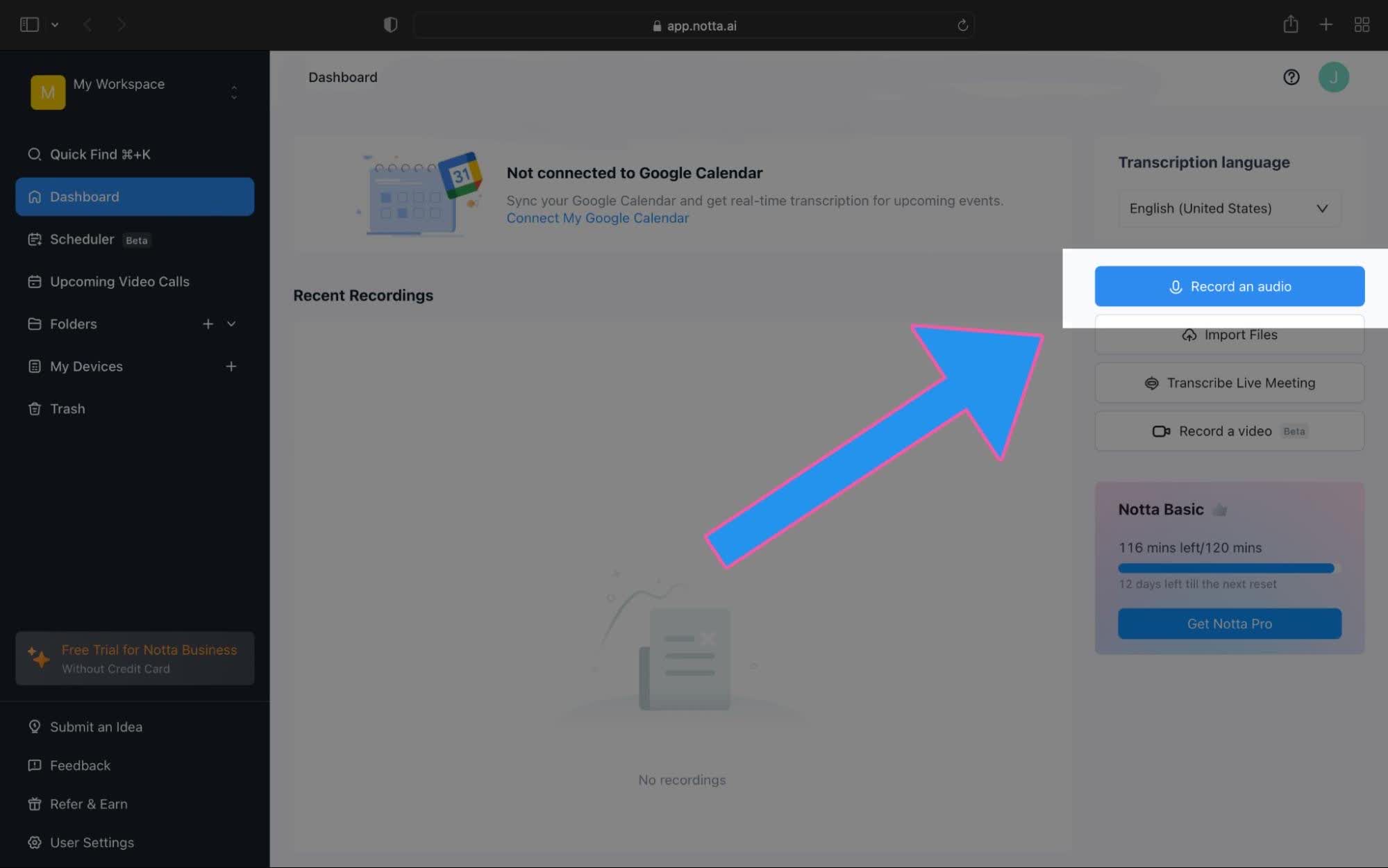Screen dimensions: 1388x868
Task: Click the user profile avatar icon
Action: click(x=1334, y=76)
